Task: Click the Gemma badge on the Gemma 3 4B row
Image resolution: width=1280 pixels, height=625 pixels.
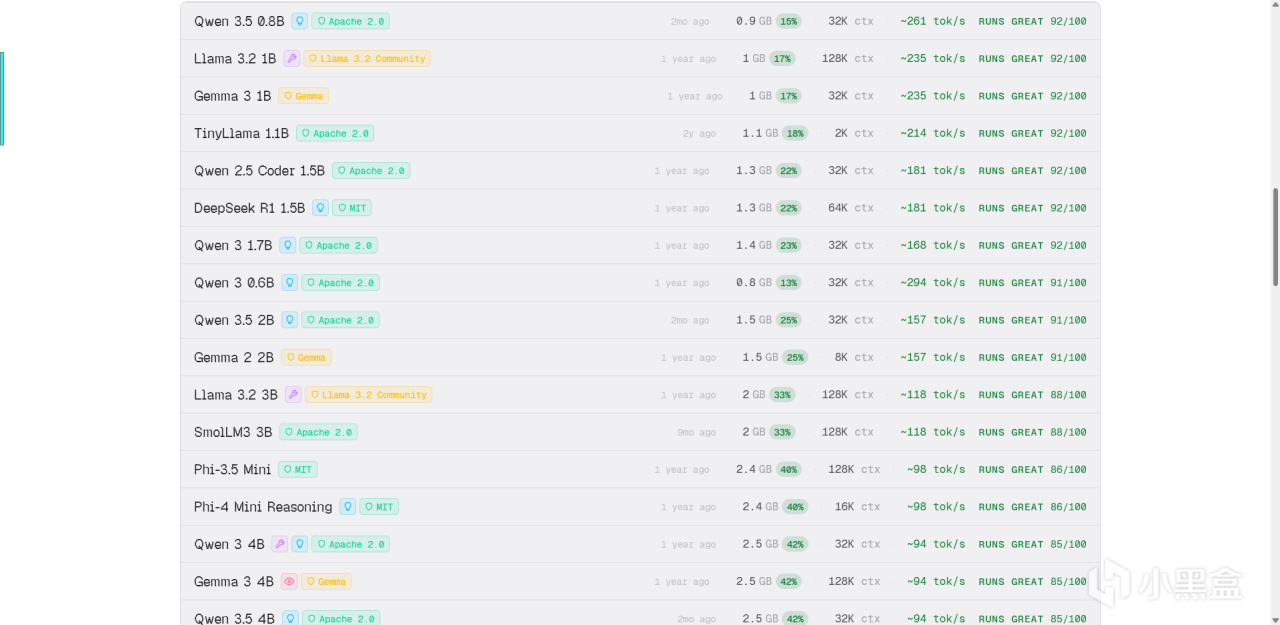Action: pyautogui.click(x=326, y=582)
